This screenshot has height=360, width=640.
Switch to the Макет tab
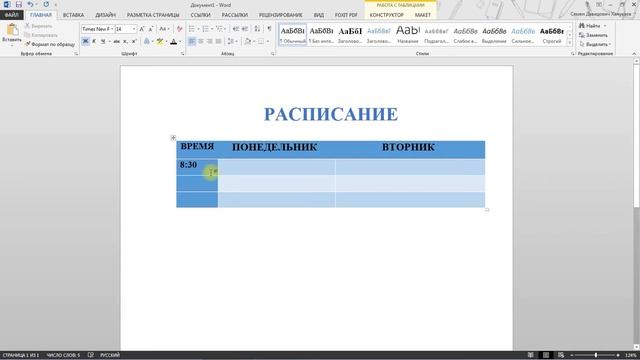422,15
